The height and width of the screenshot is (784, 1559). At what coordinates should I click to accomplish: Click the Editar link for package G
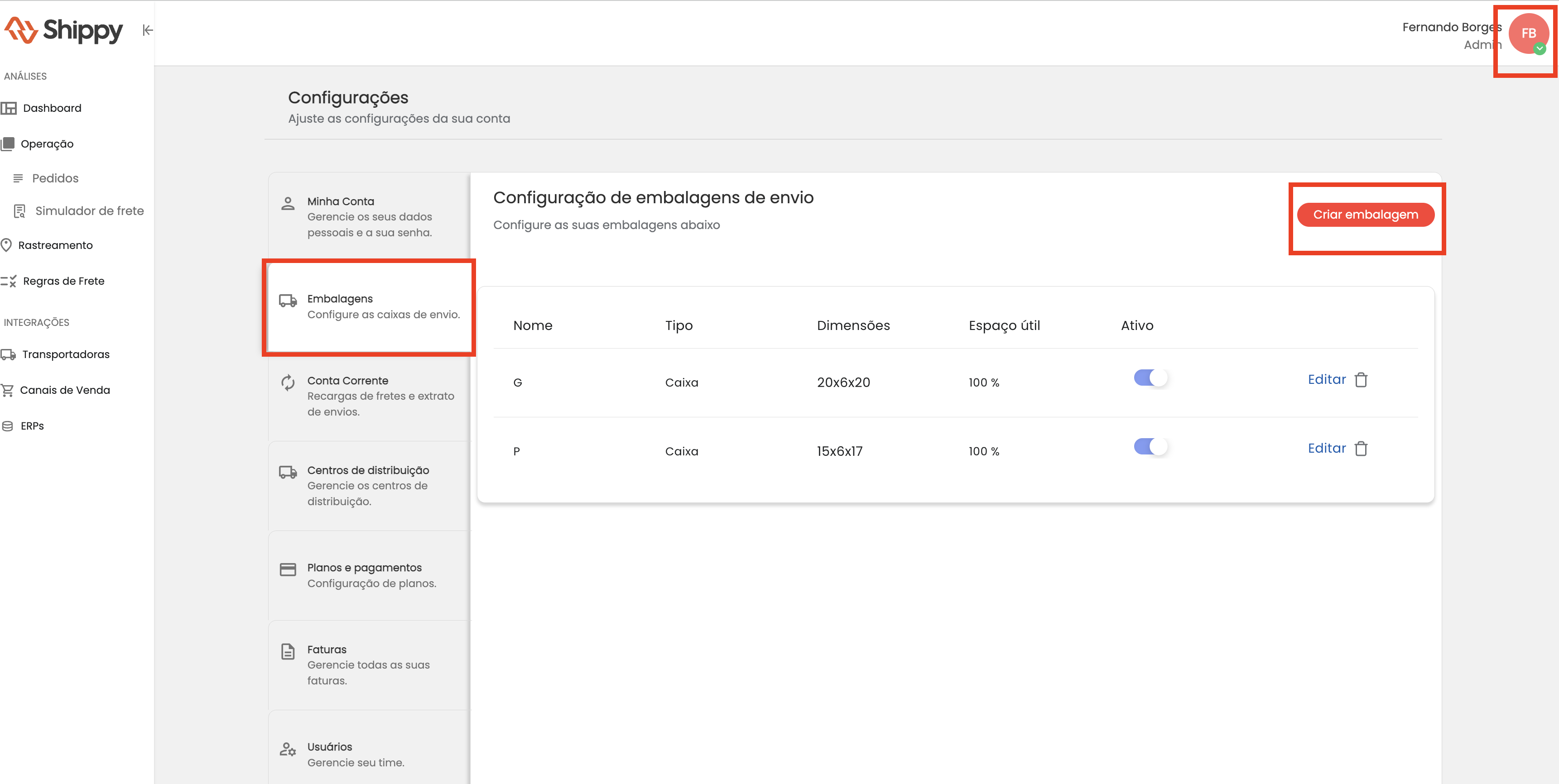click(x=1326, y=380)
